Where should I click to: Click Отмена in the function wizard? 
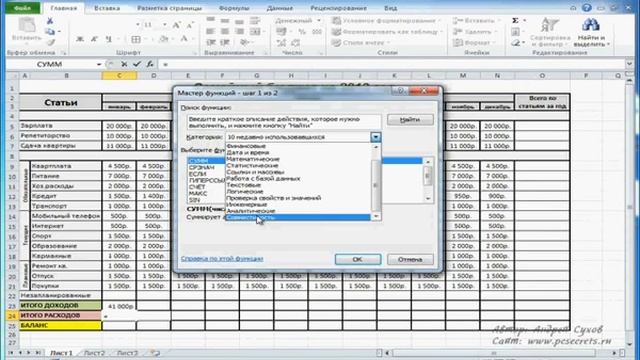coord(410,259)
